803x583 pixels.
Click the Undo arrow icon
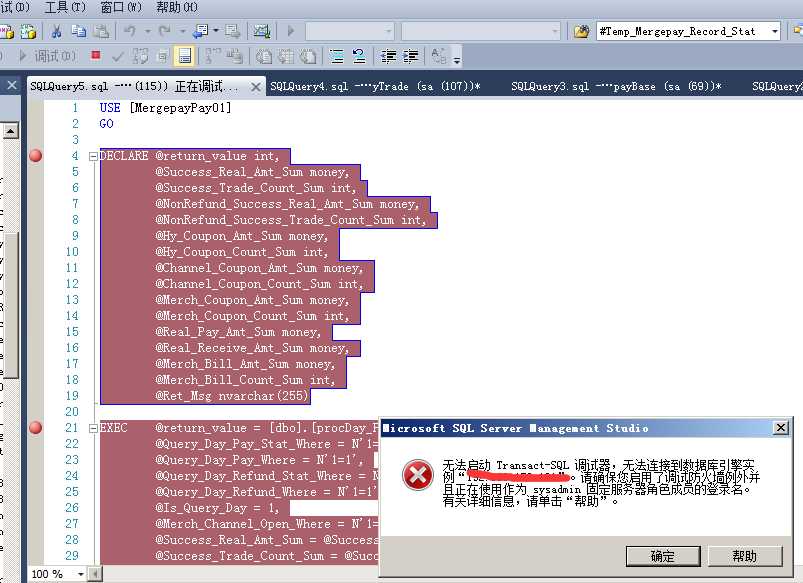tap(130, 32)
